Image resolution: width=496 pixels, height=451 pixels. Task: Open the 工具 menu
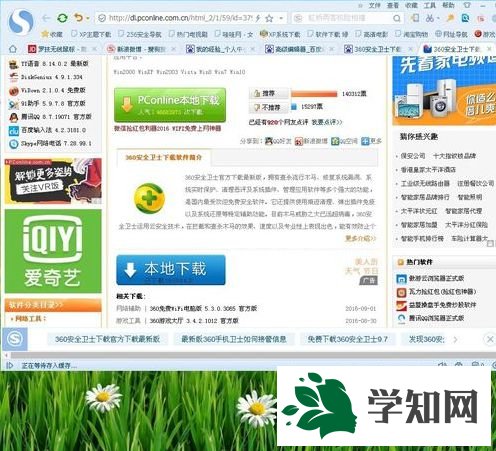429,5
